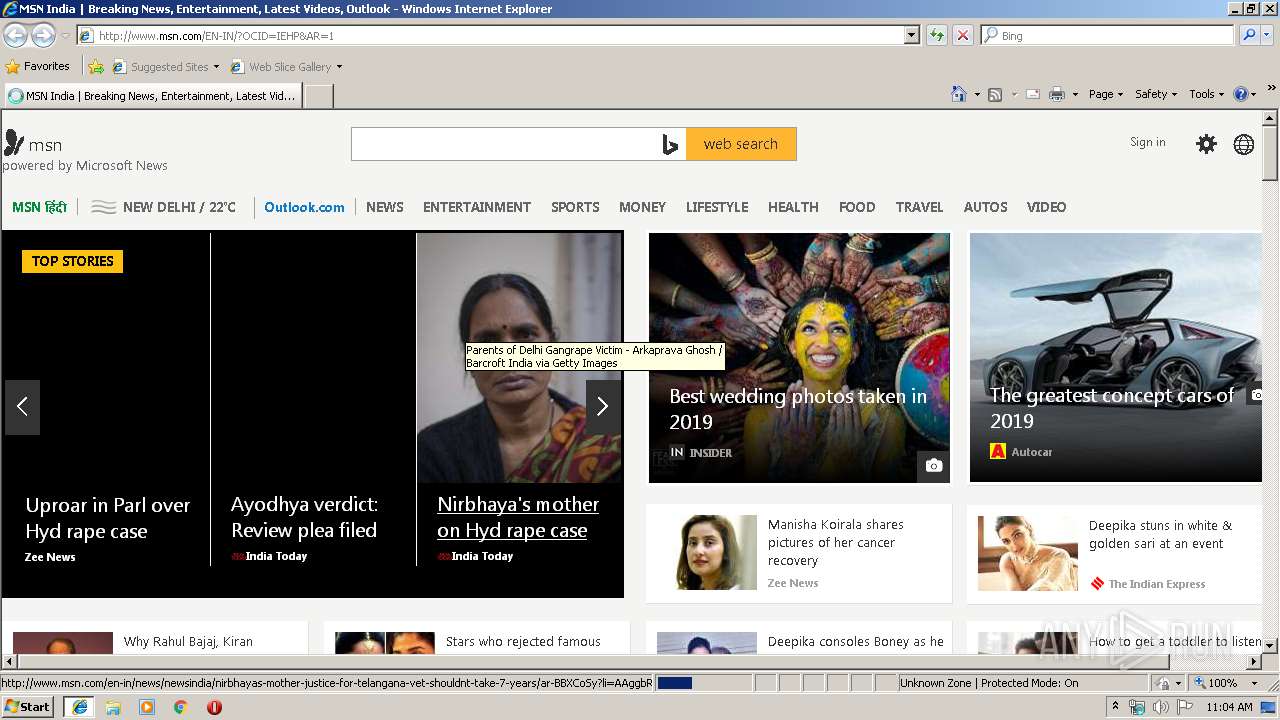Go to previous top story with left arrow
The width and height of the screenshot is (1280, 720).
tap(22, 407)
